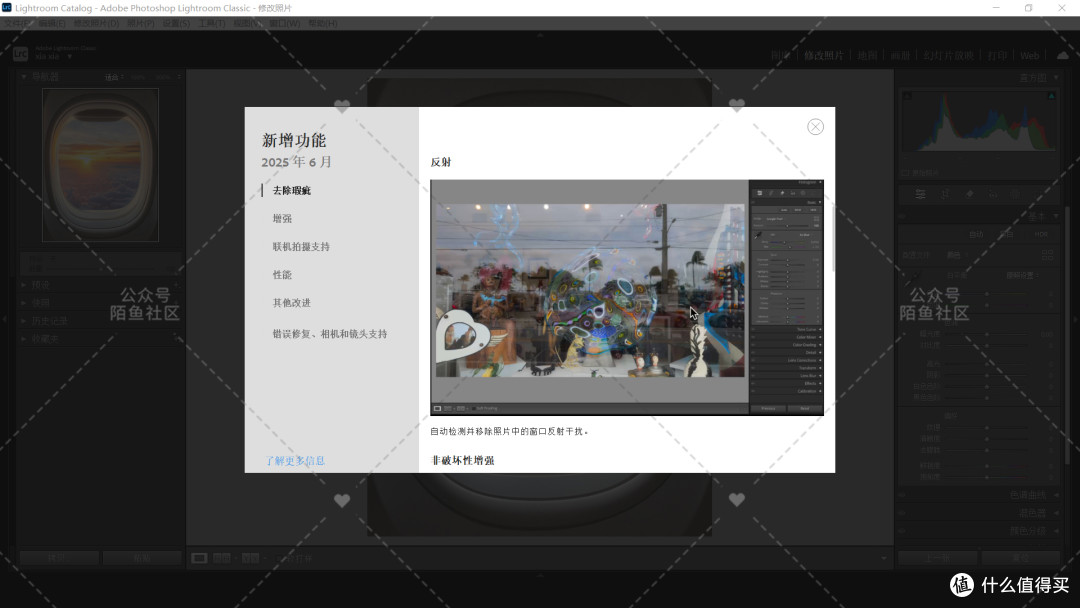Viewport: 1080px width, 608px height.
Task: Open 性能 section in the dialog
Action: click(282, 275)
